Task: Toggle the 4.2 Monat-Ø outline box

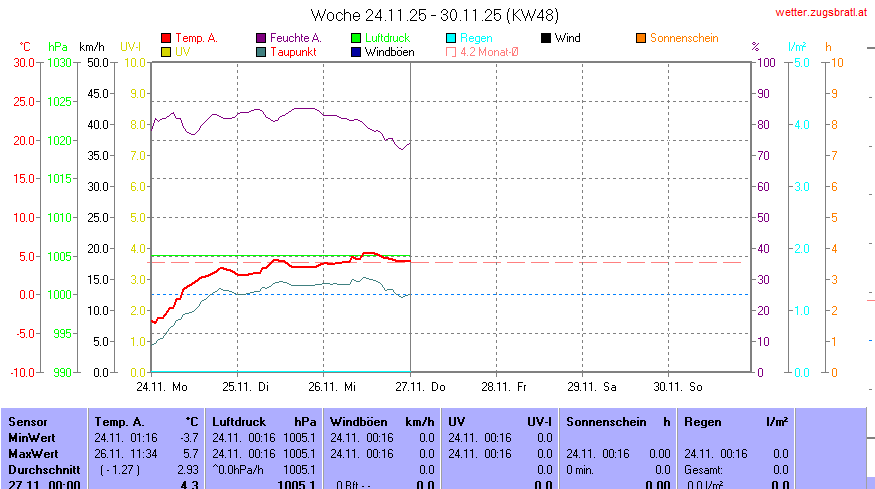Action: tap(451, 51)
